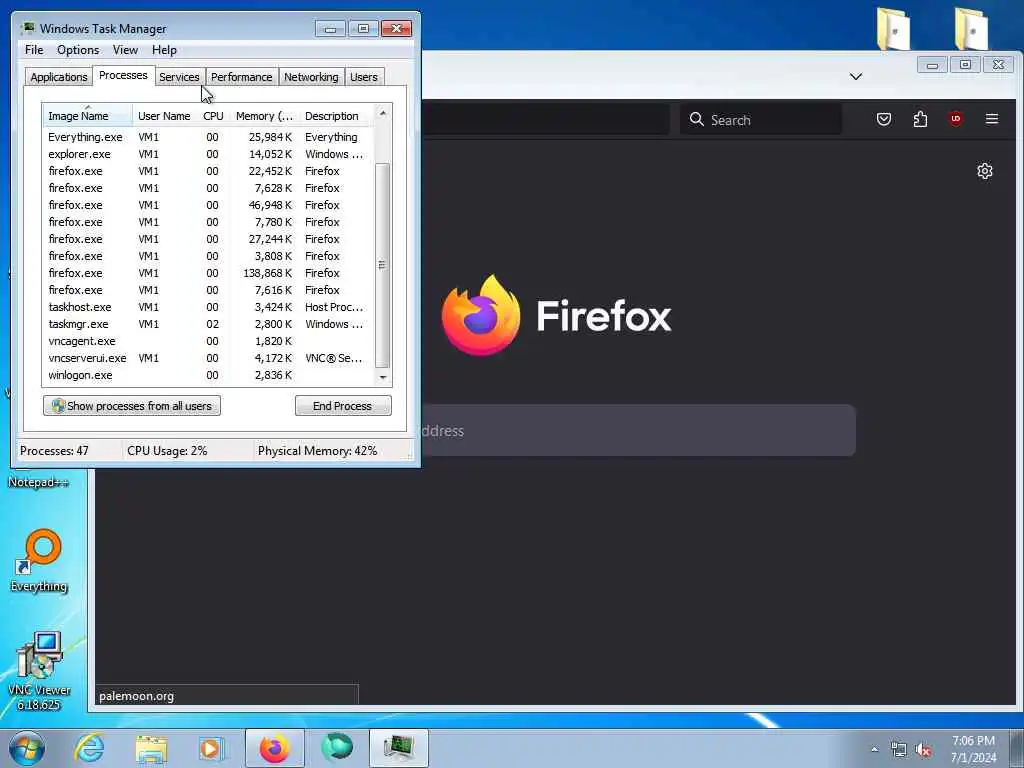Image resolution: width=1024 pixels, height=768 pixels.
Task: Click the Processes: 47 status bar entry
Action: (54, 451)
